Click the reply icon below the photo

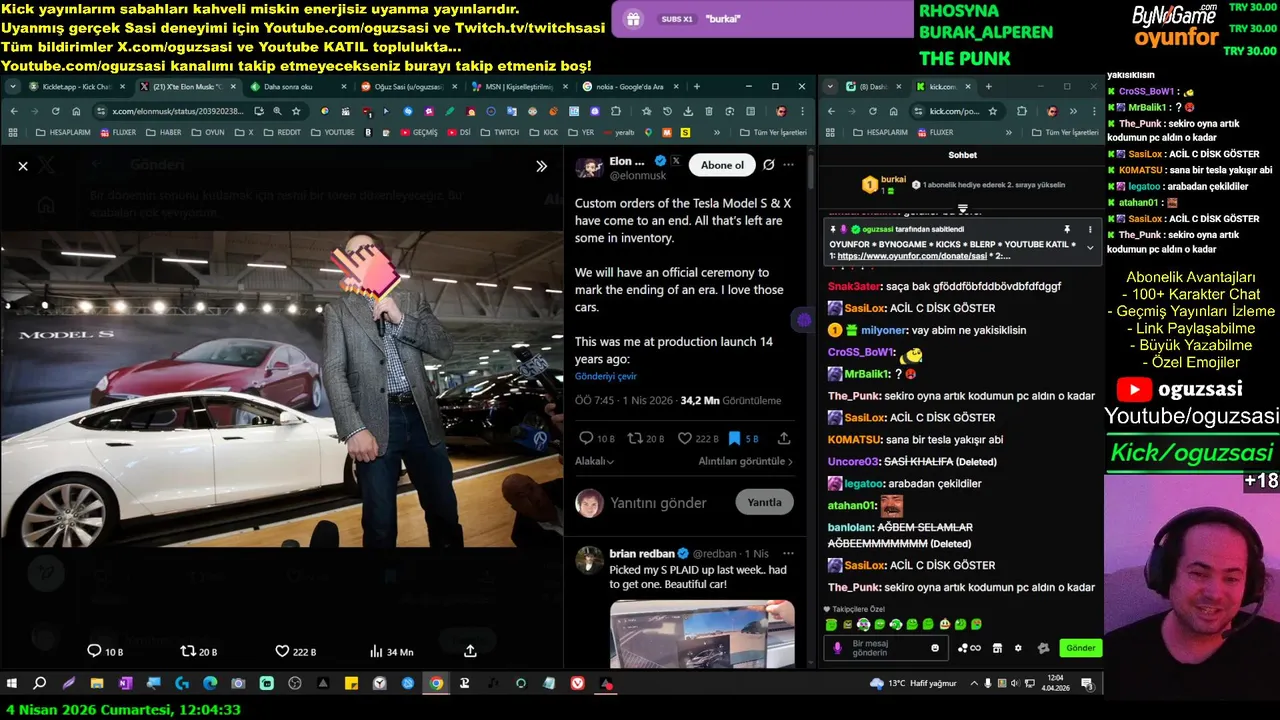pyautogui.click(x=94, y=651)
